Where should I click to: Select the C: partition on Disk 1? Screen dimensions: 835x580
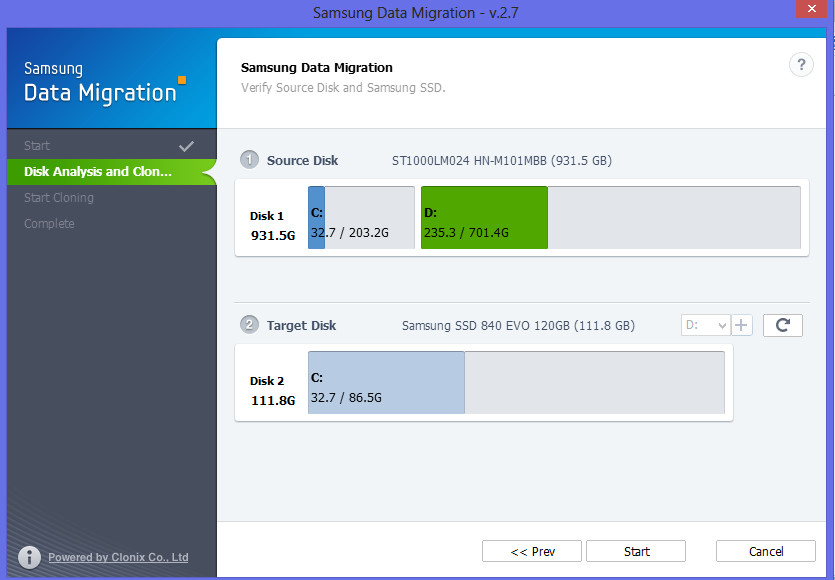tap(360, 217)
